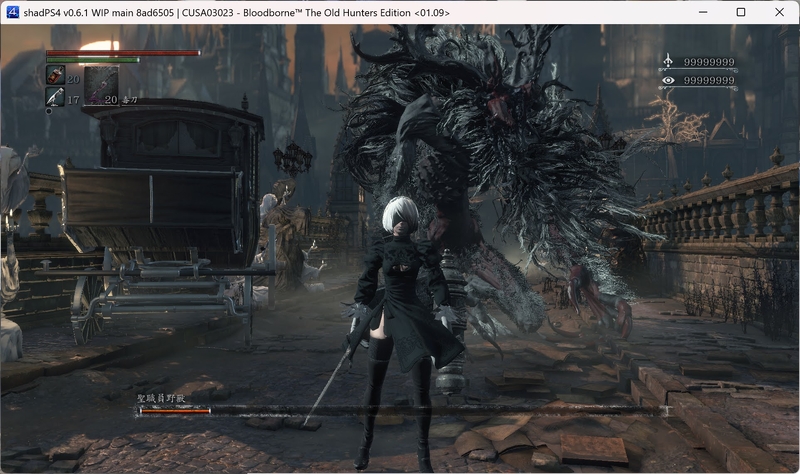Minimize the shadPS4 window
Screen dimensions: 800x474
click(703, 12)
